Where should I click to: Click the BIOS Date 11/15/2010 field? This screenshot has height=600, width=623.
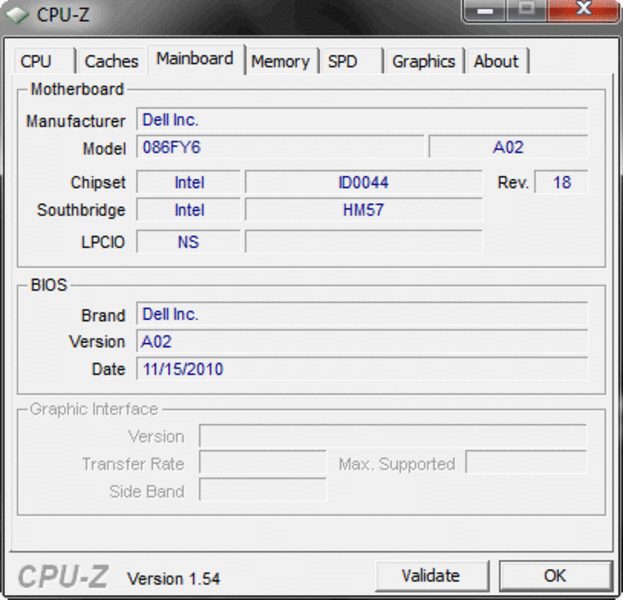[362, 368]
